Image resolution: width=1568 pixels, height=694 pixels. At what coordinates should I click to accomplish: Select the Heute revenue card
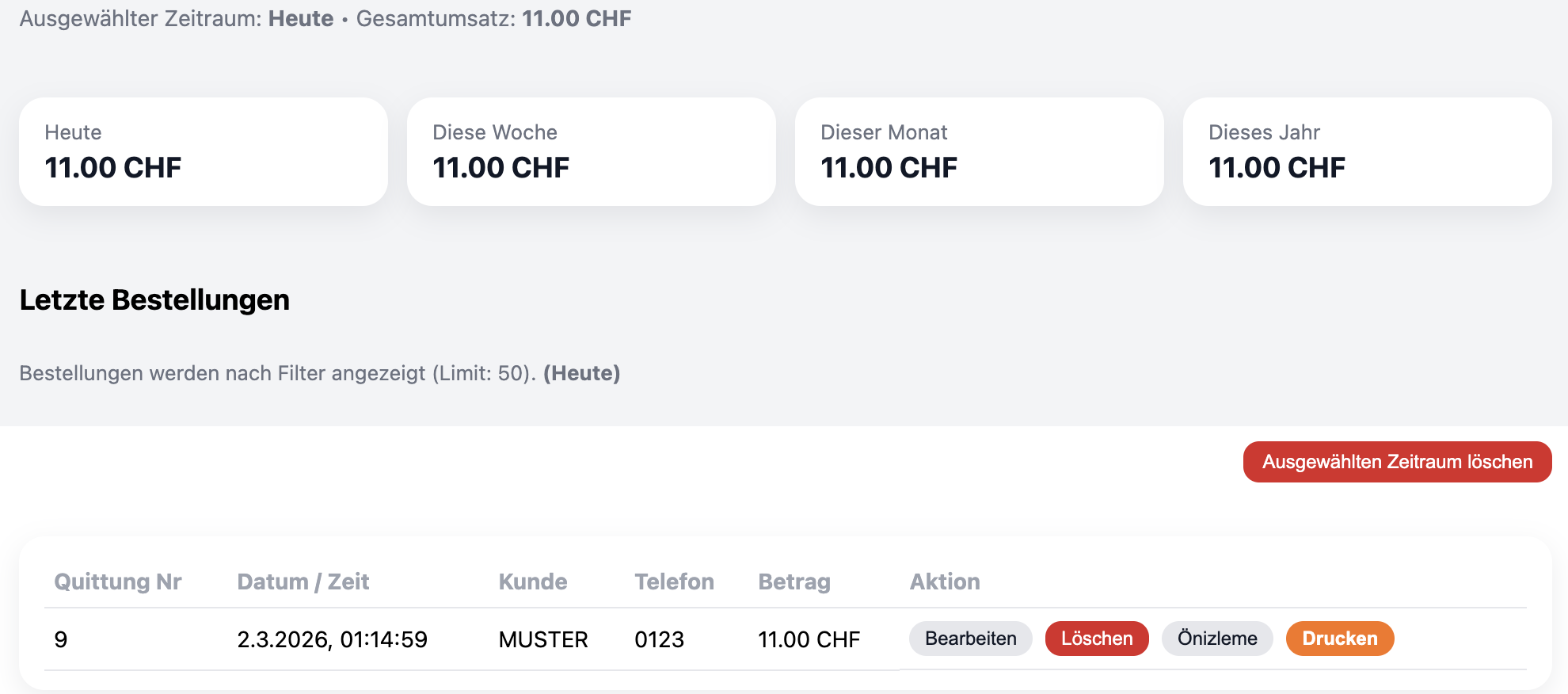pyautogui.click(x=204, y=151)
